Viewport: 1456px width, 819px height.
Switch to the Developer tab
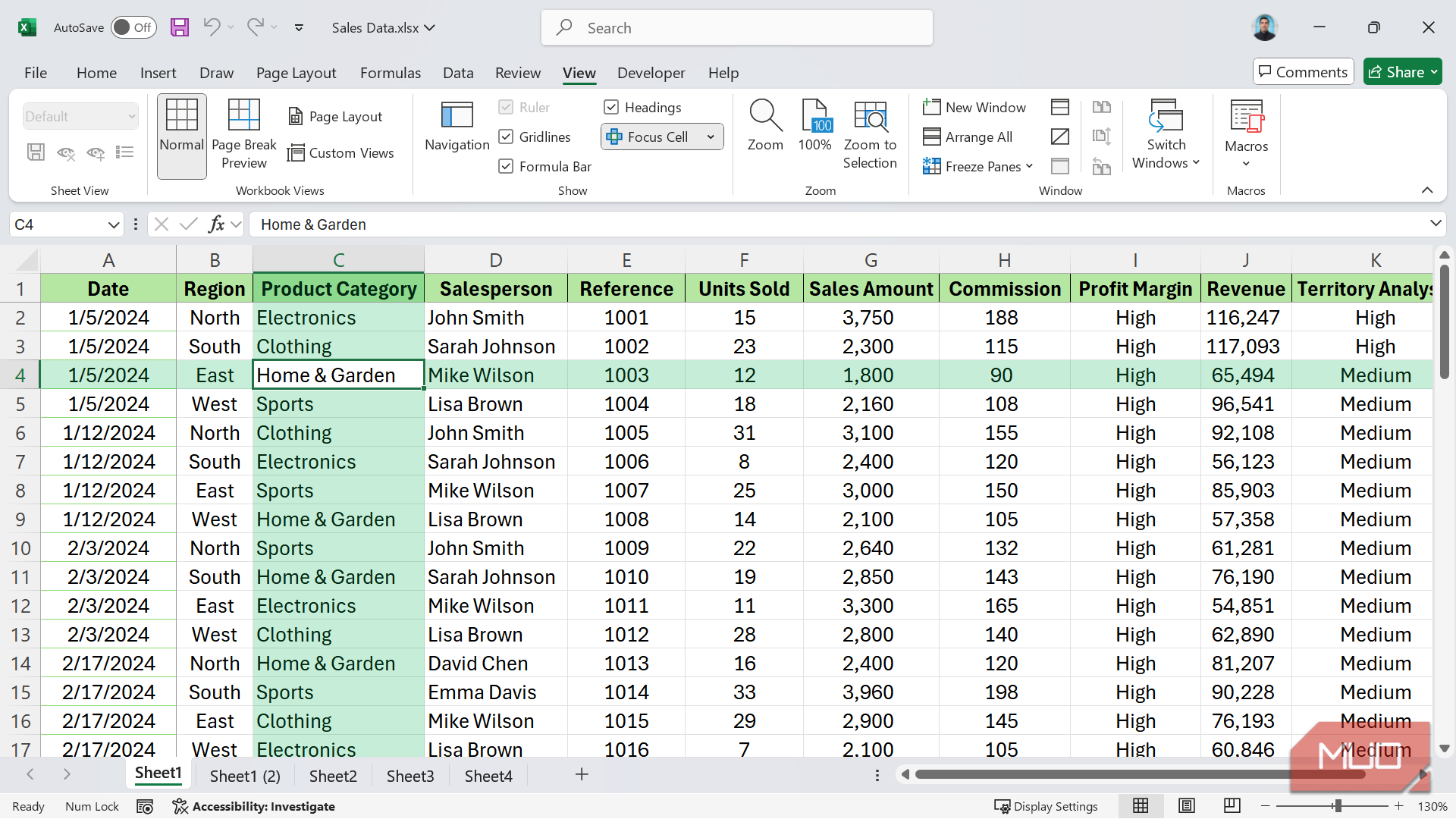[651, 73]
